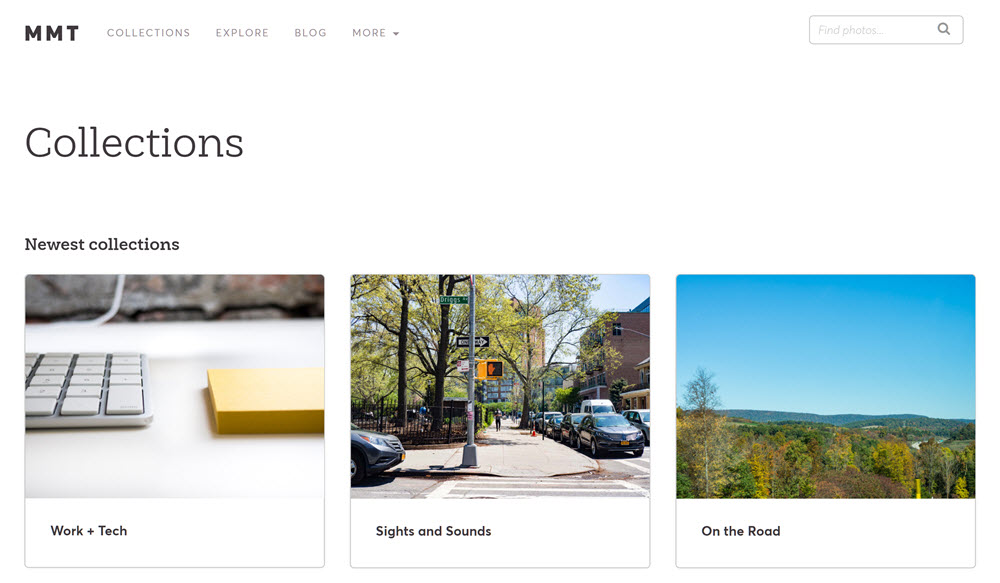
Task: Go home via the MMT logo
Action: (52, 33)
